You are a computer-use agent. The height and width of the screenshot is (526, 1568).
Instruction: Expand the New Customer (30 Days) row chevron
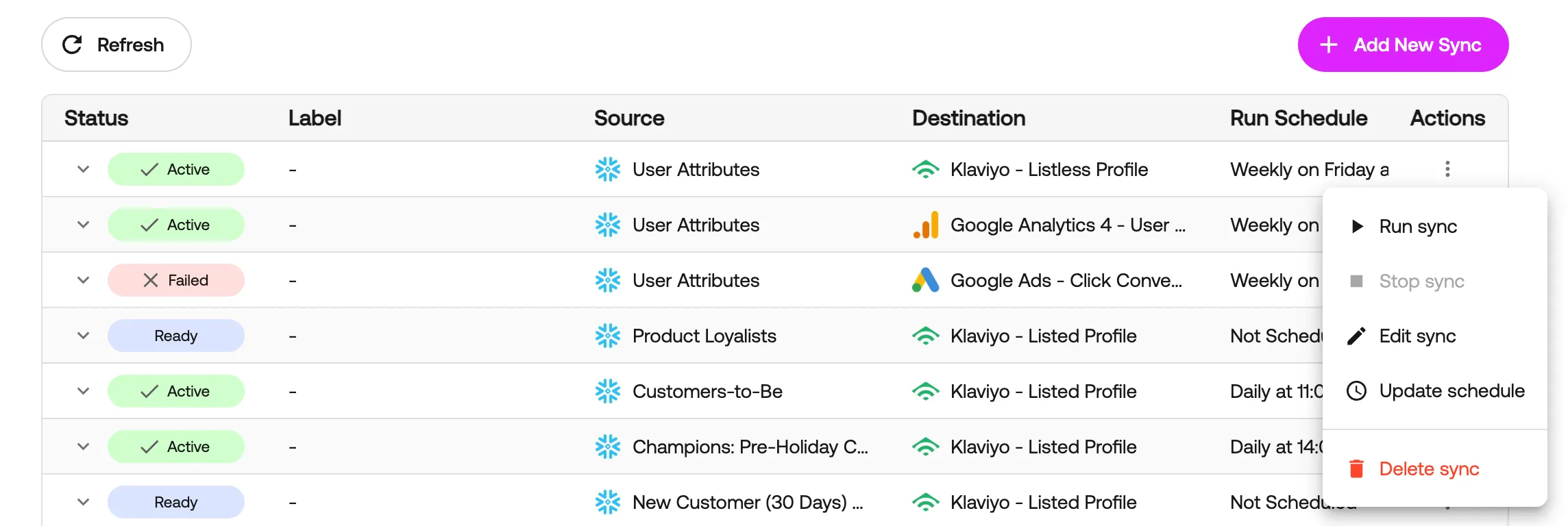(84, 502)
